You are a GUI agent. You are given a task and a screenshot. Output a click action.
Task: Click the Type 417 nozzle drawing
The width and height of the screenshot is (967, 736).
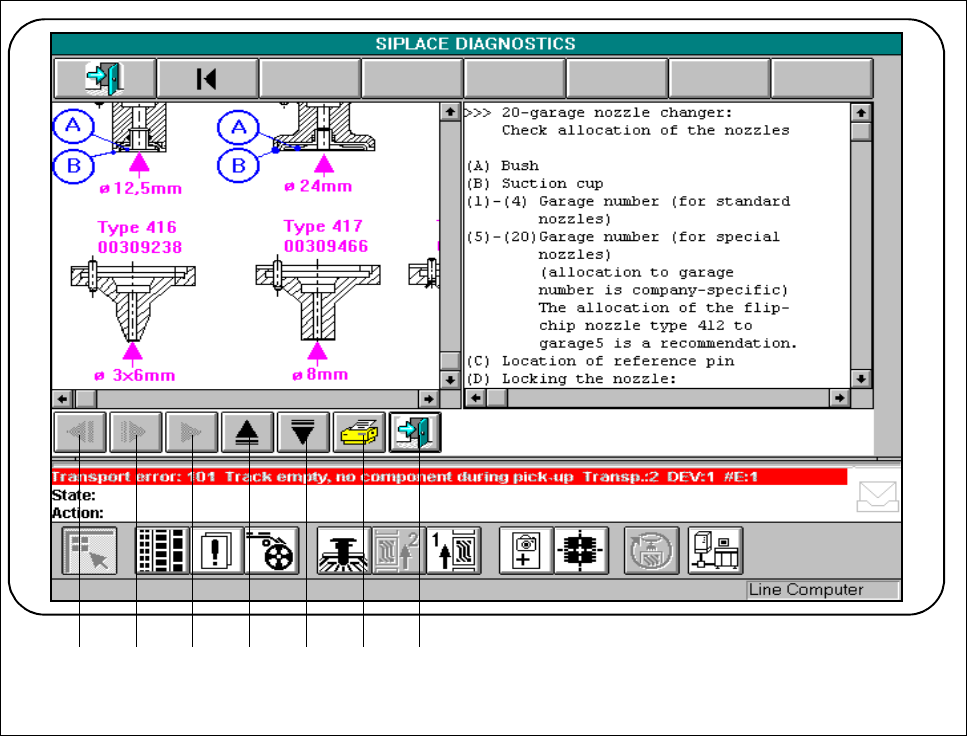[318, 300]
